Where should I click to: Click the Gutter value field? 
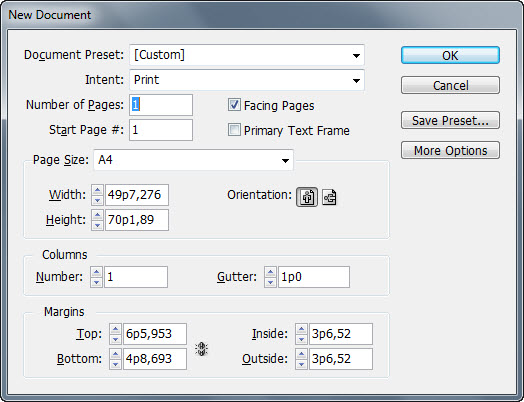point(314,277)
